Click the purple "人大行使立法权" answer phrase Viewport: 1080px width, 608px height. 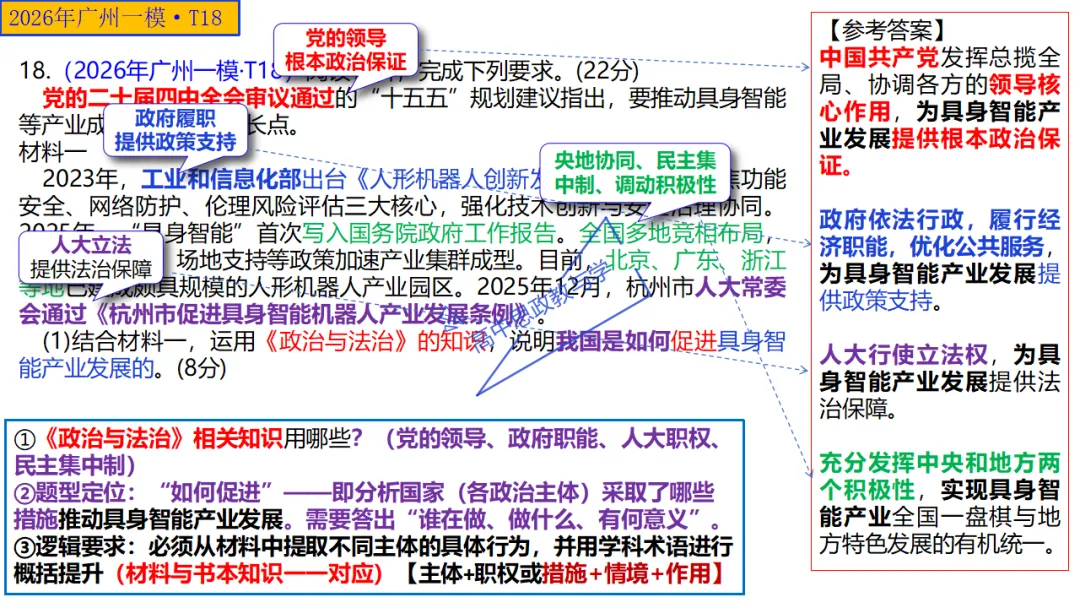pyautogui.click(x=903, y=355)
